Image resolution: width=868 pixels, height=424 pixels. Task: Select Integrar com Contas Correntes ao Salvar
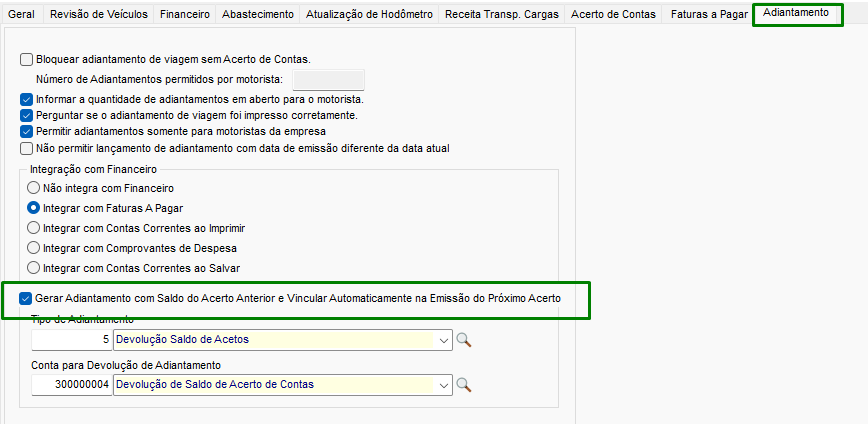pyautogui.click(x=34, y=268)
